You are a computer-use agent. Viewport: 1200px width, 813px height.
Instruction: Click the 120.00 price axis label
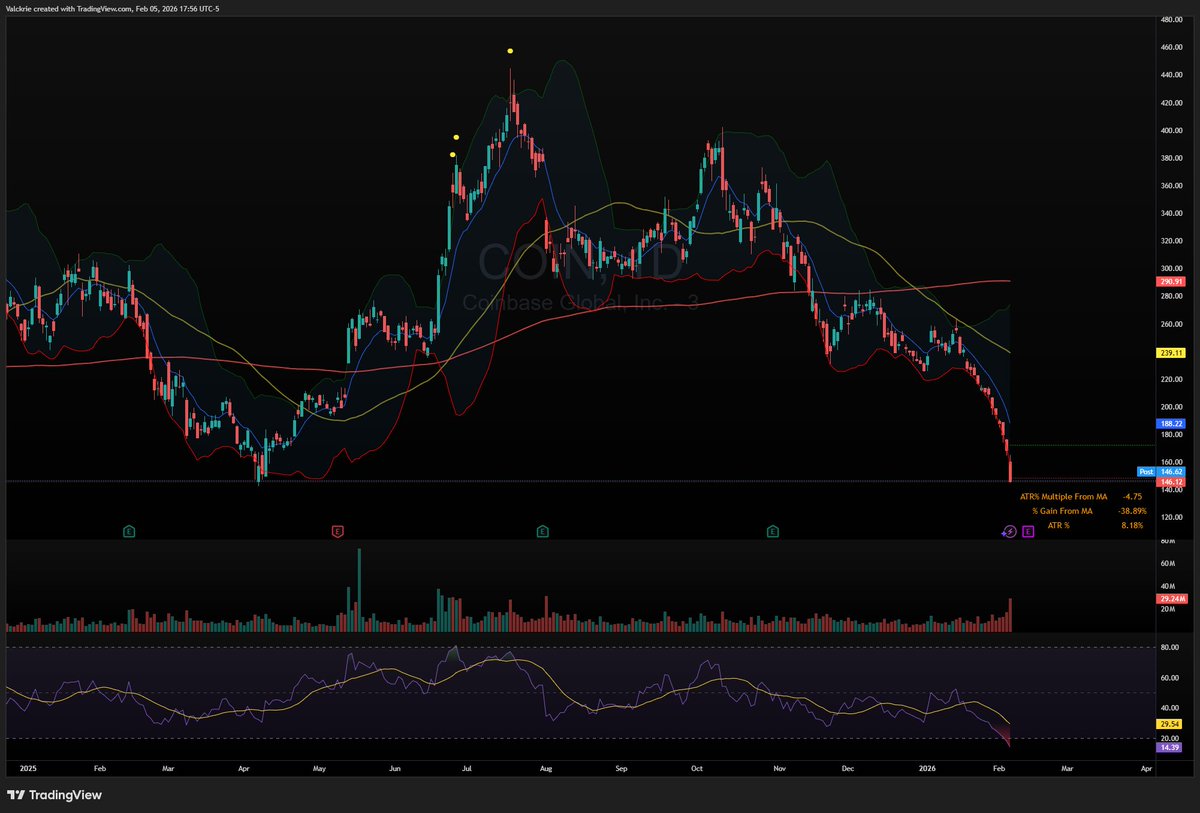1173,518
